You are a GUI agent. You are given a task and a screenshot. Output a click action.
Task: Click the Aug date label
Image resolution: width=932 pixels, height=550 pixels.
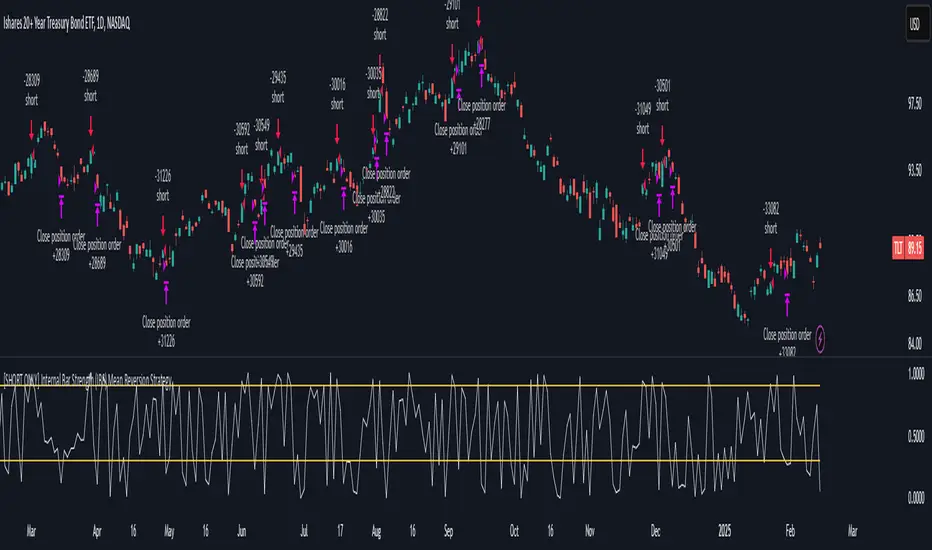pos(376,531)
